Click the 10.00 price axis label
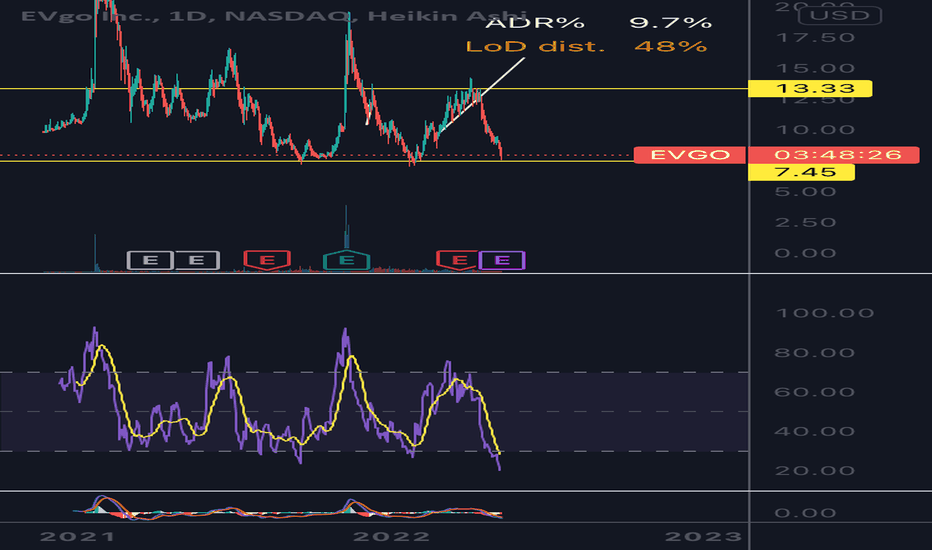932x550 pixels. [815, 130]
